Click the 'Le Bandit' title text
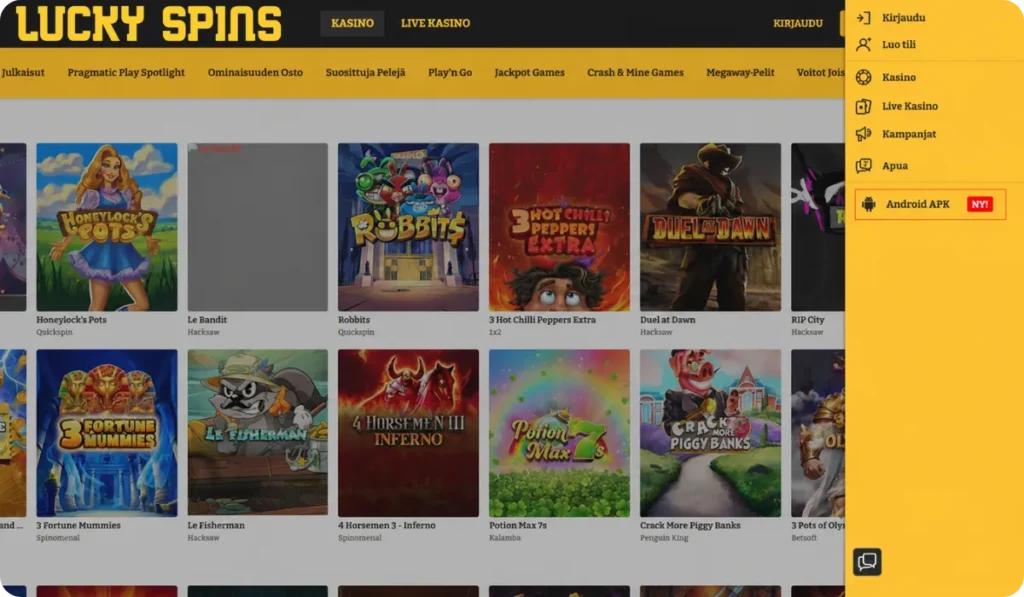This screenshot has height=597, width=1024. tap(207, 320)
